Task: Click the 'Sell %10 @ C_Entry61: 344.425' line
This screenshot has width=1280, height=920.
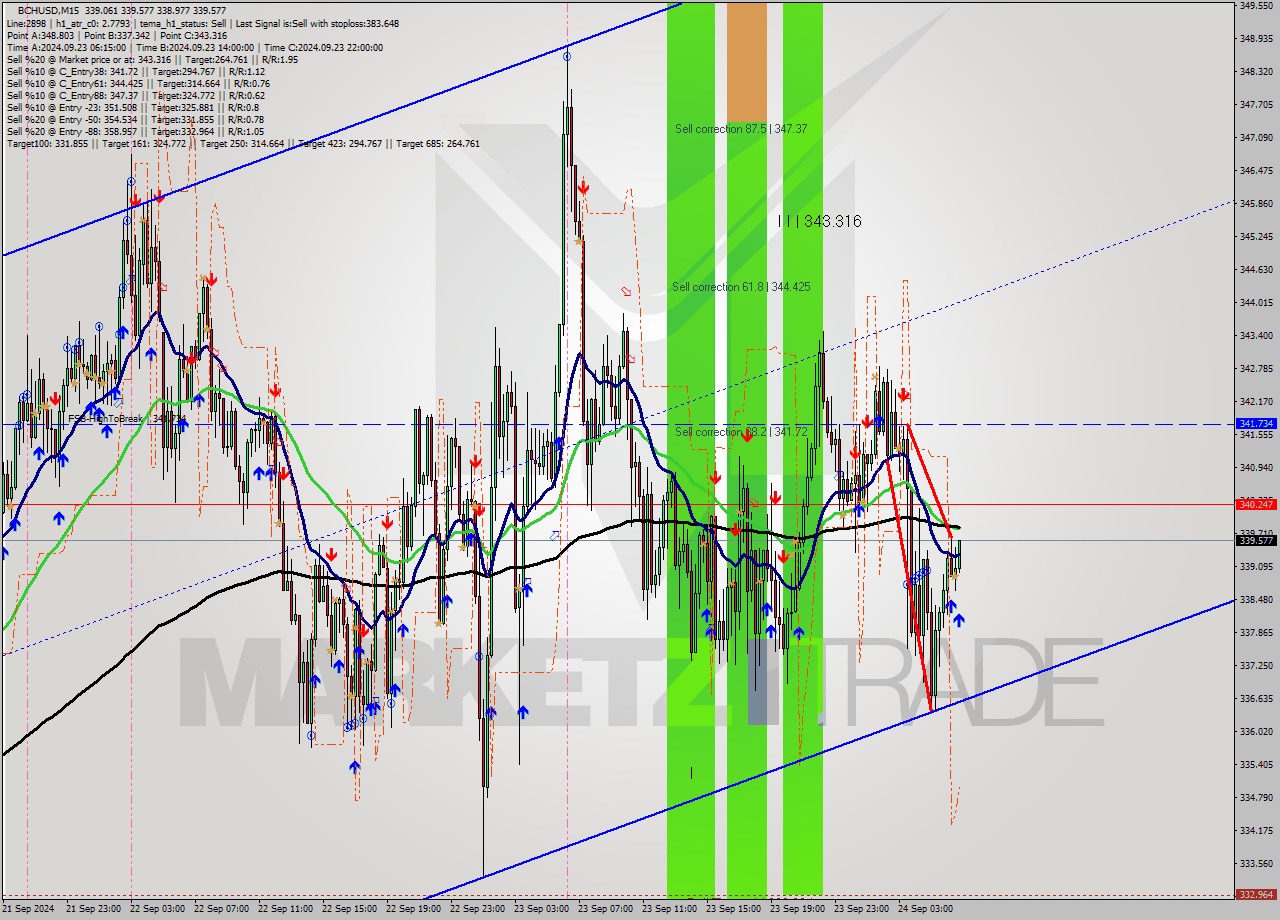Action: pyautogui.click(x=138, y=83)
